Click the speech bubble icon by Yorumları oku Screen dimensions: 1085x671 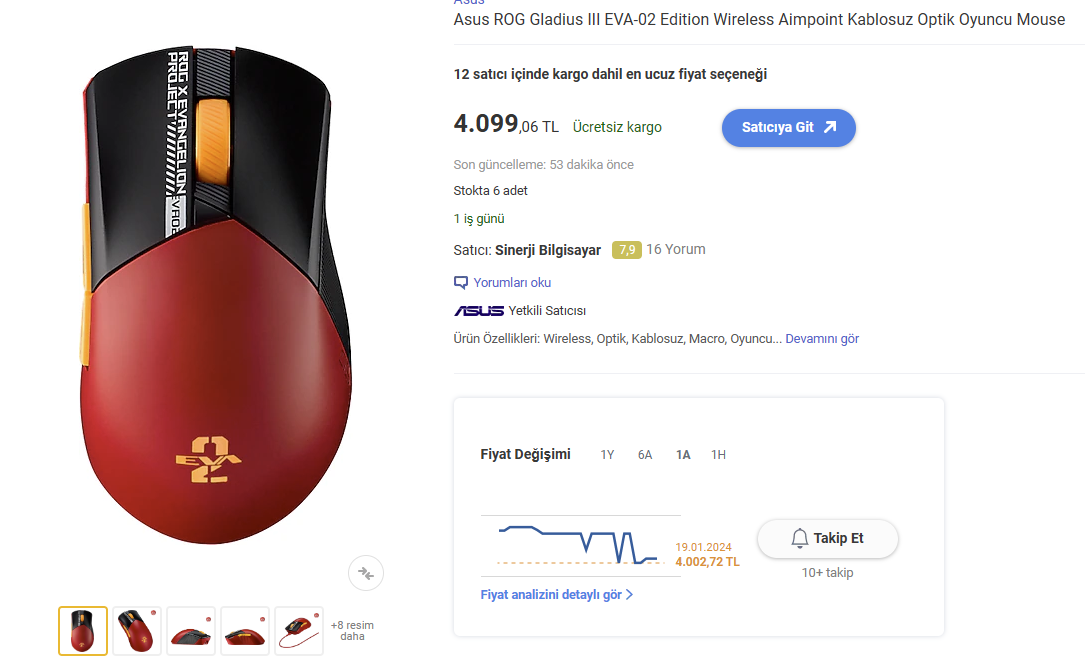click(461, 282)
